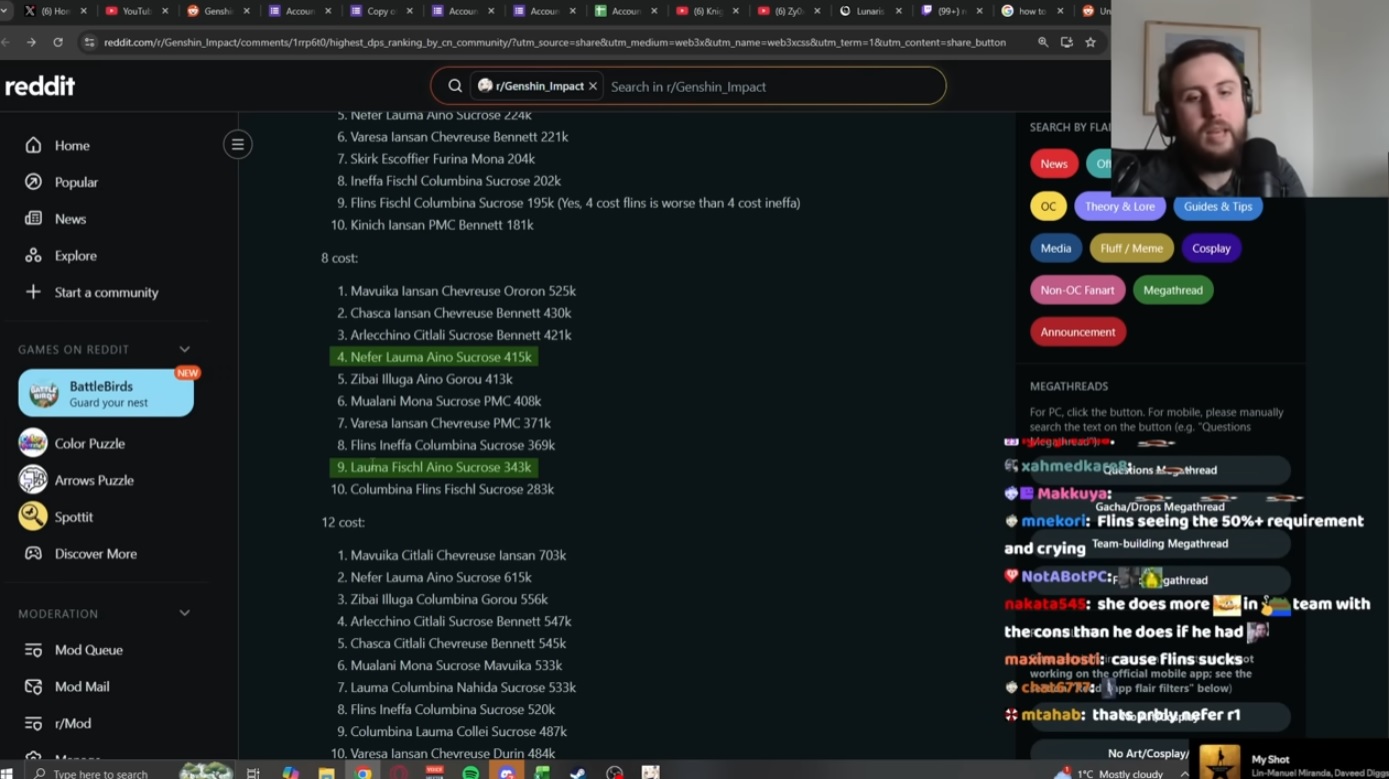Click highlighted 'Nefer Lauma Aino Sucrose 415k'
This screenshot has height=779, width=1389.
click(434, 357)
